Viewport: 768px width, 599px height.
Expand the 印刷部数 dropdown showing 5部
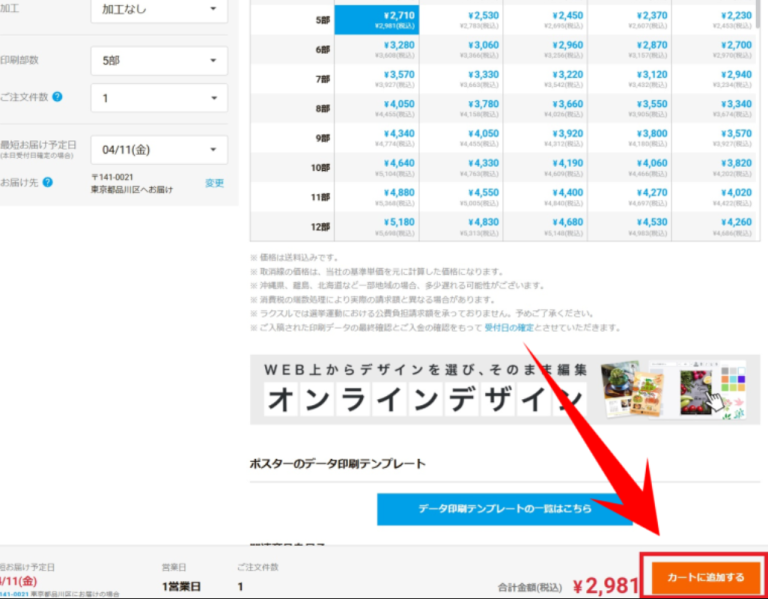tap(159, 61)
